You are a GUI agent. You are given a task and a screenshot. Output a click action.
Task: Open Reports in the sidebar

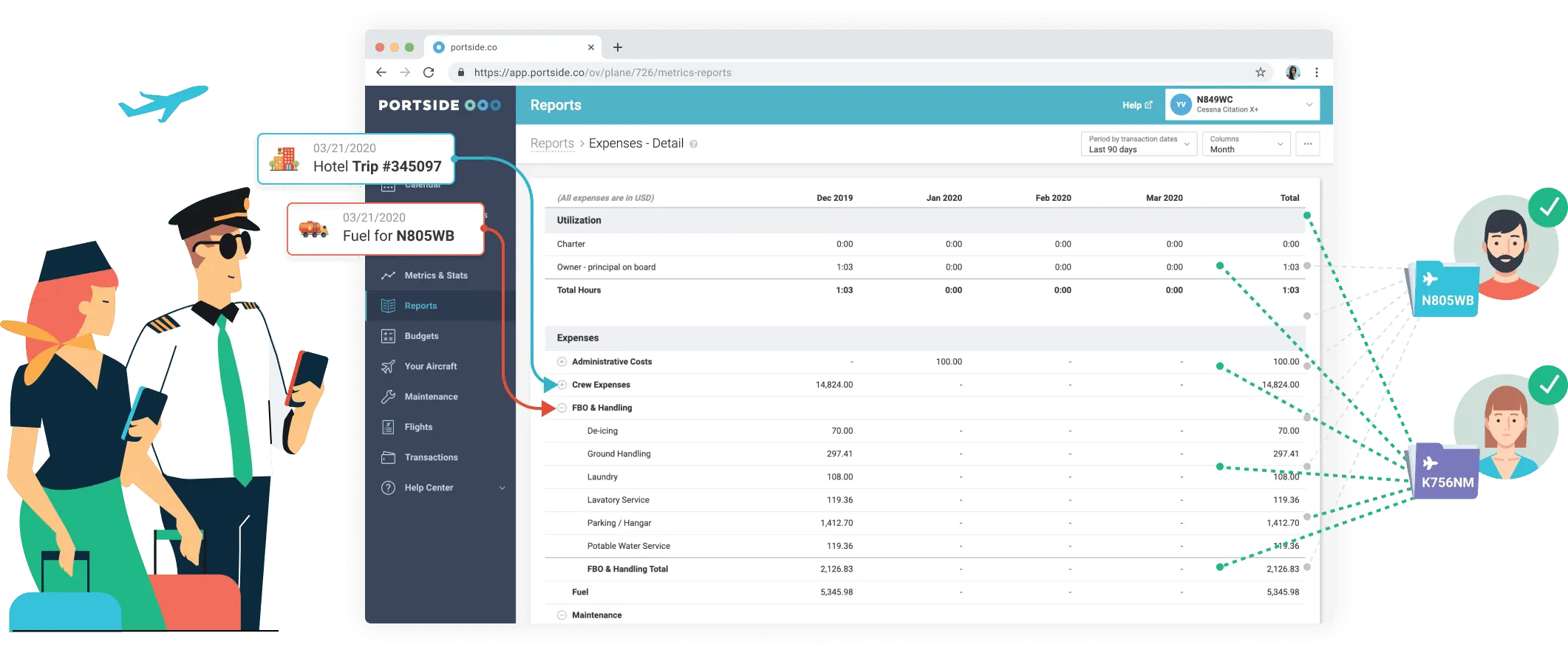pyautogui.click(x=440, y=306)
